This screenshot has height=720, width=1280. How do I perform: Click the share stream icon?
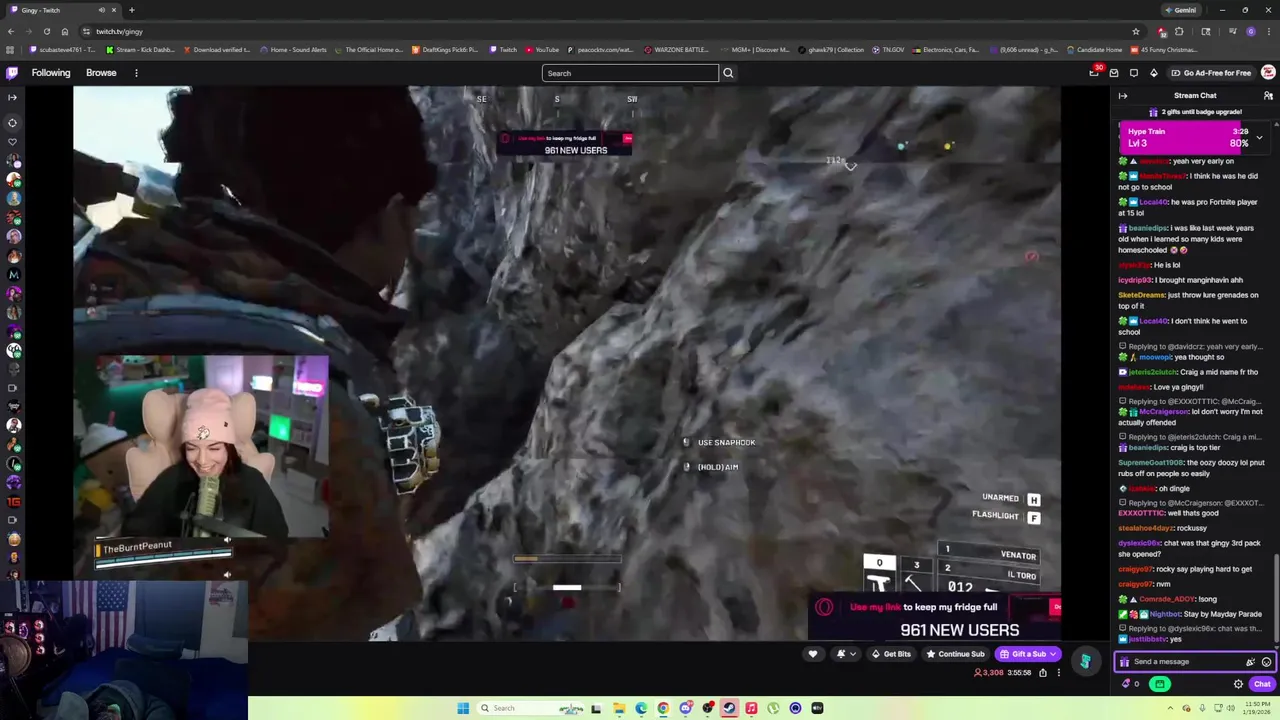[x=1042, y=673]
